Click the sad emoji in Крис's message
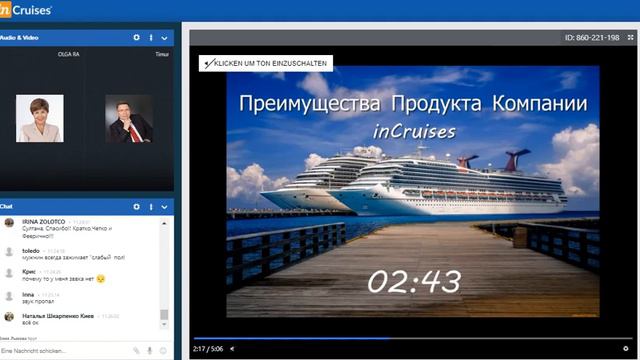640x360 pixels. click(101, 279)
